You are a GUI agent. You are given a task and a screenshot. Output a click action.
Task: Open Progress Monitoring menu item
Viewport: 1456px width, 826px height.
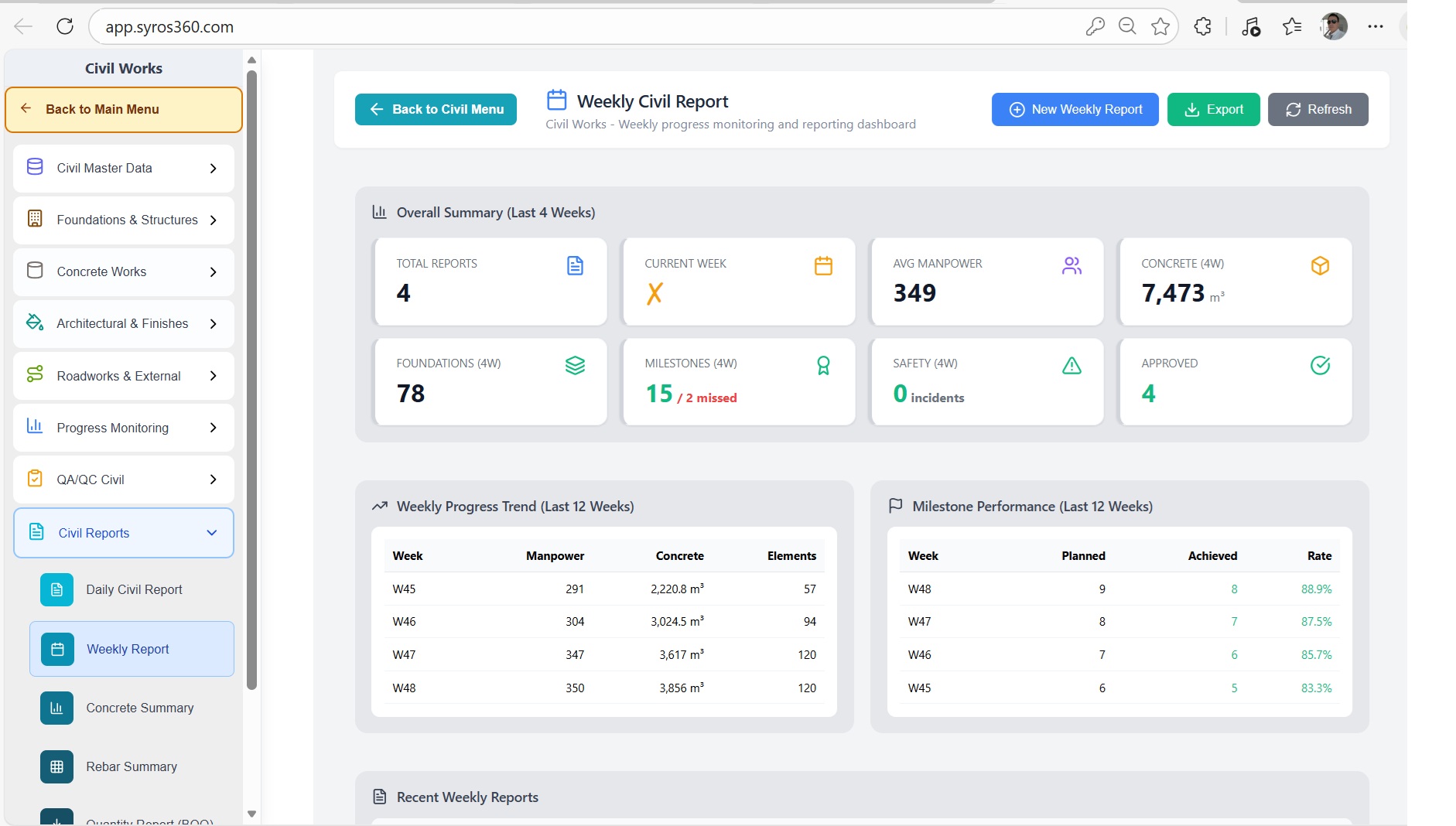124,428
